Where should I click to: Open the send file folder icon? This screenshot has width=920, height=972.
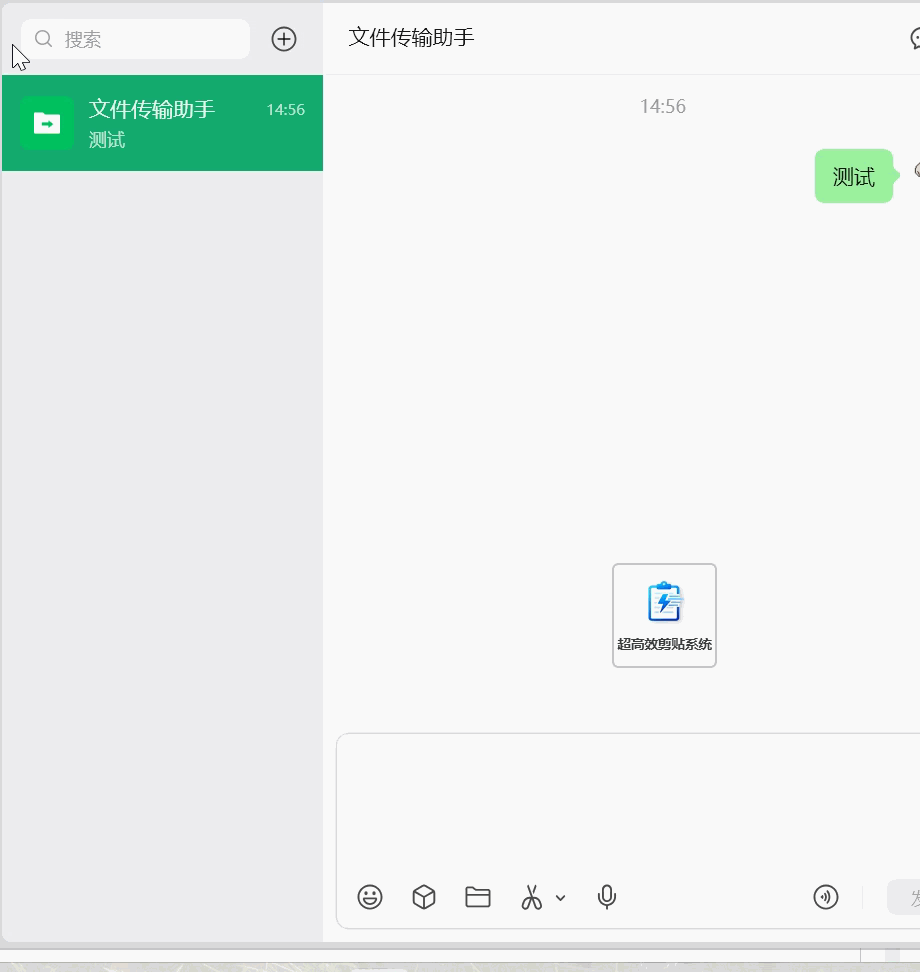[478, 897]
